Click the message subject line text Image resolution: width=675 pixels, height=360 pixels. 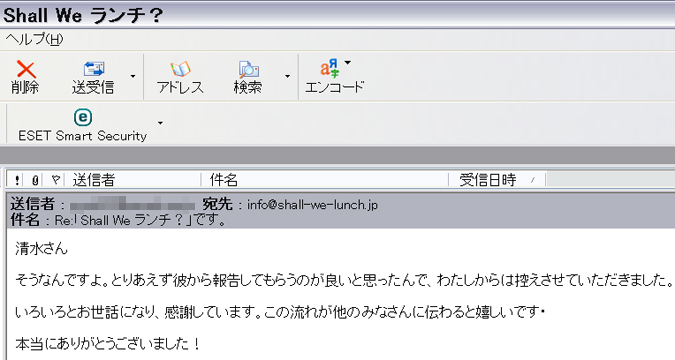point(140,220)
